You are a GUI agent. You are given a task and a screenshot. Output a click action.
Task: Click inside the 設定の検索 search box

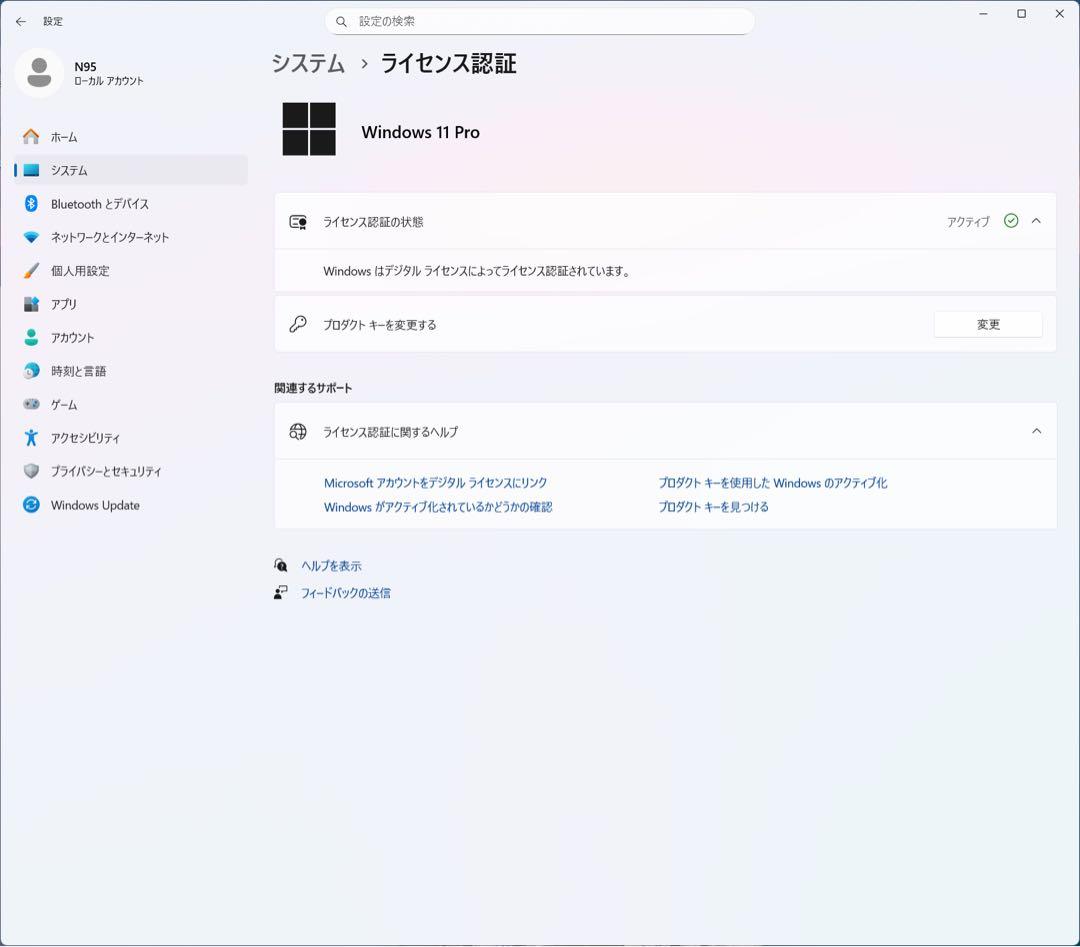540,21
